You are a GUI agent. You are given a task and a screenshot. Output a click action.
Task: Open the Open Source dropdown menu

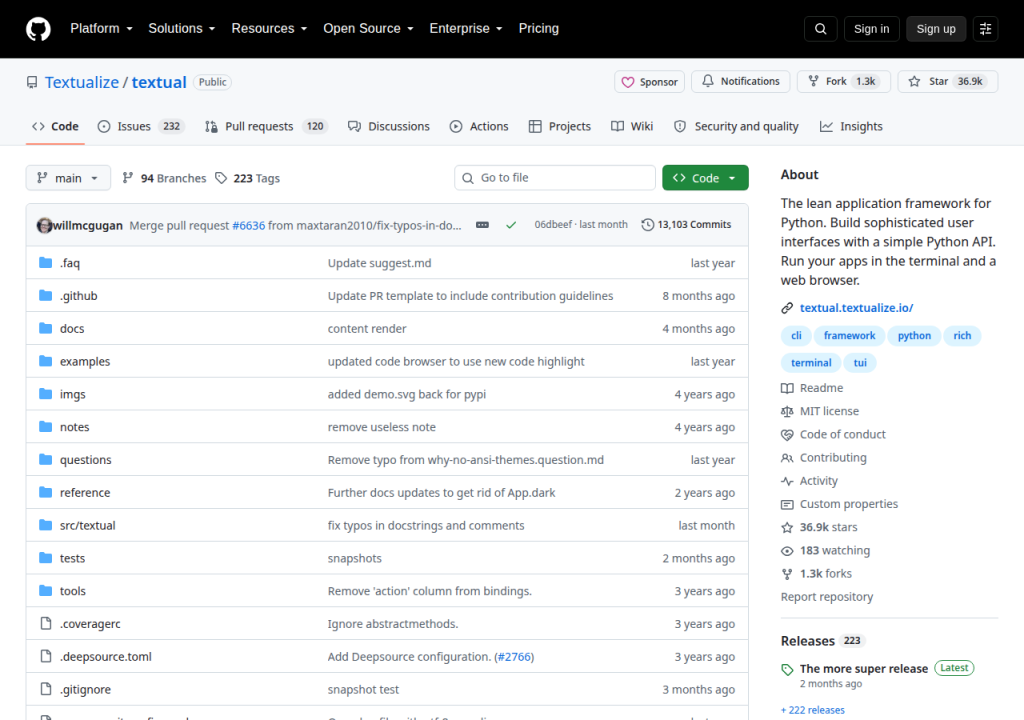(x=368, y=29)
